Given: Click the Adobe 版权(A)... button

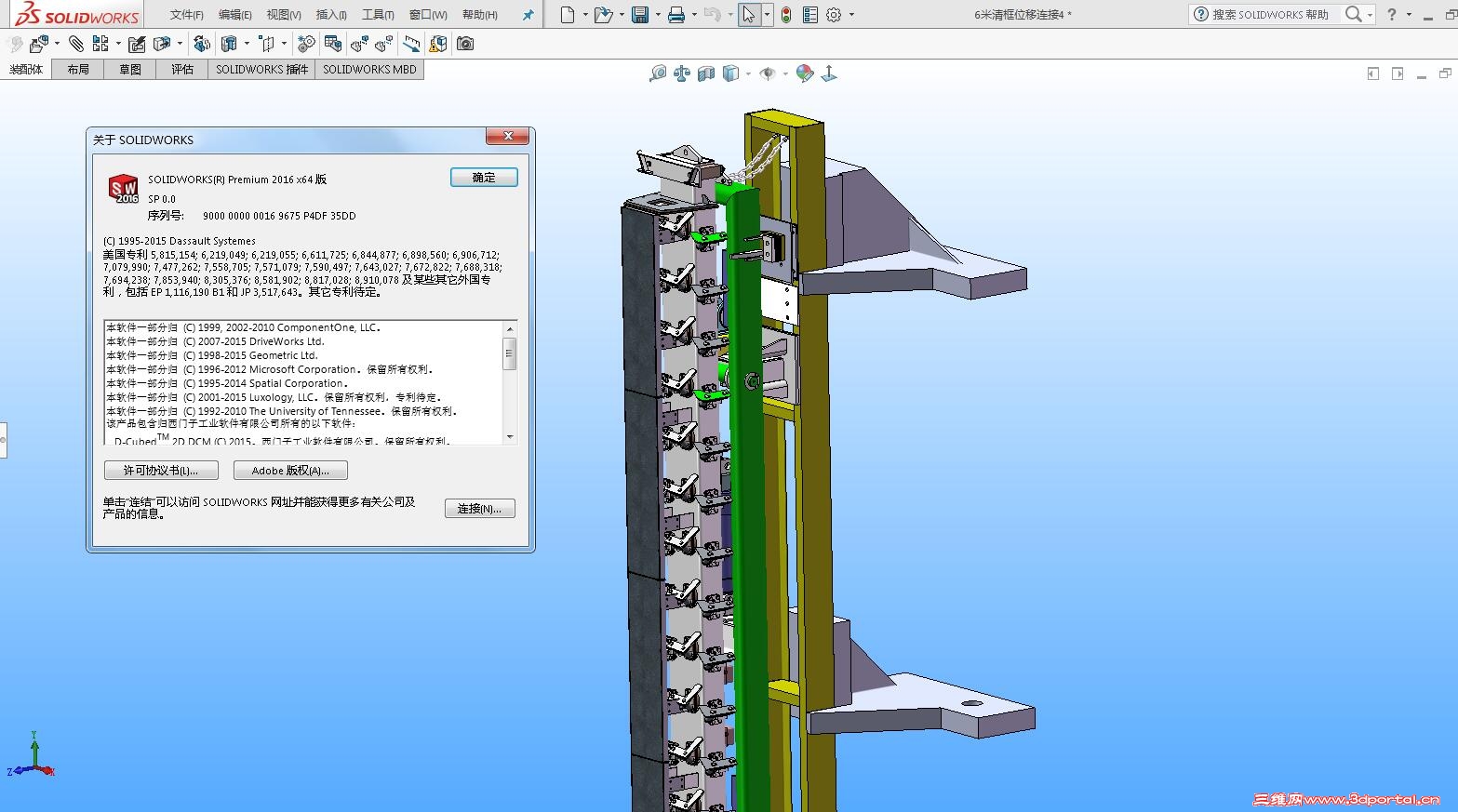Looking at the screenshot, I should pyautogui.click(x=290, y=471).
